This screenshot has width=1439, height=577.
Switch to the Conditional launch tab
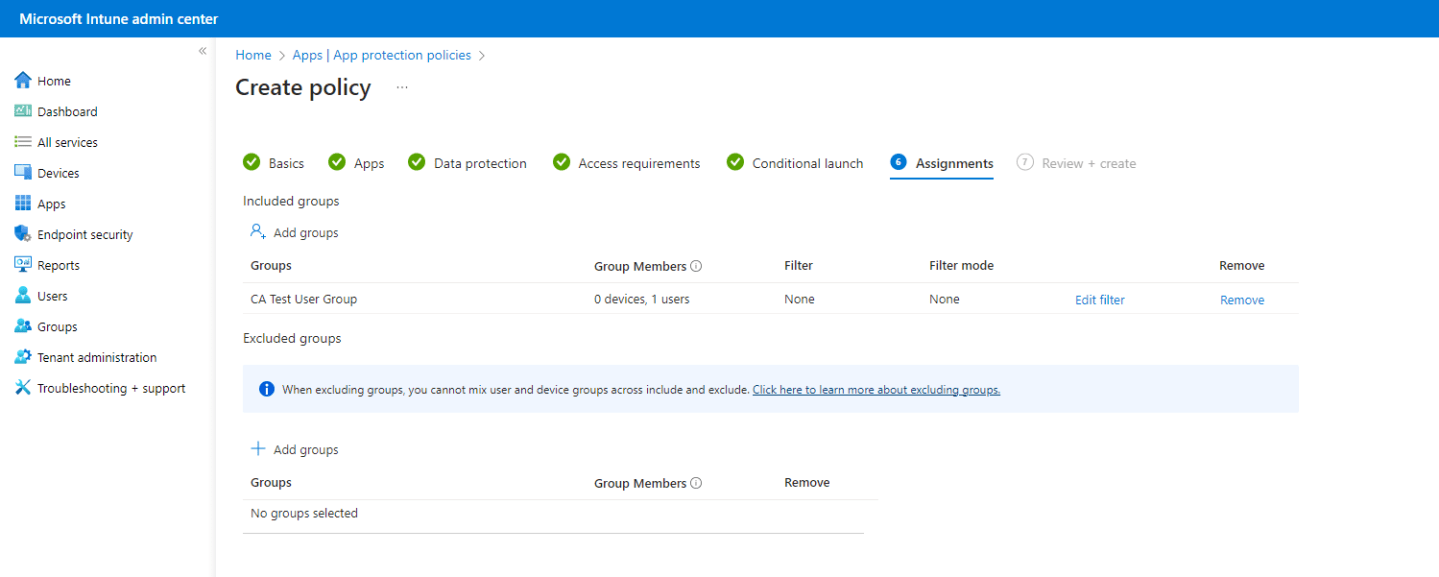806,162
